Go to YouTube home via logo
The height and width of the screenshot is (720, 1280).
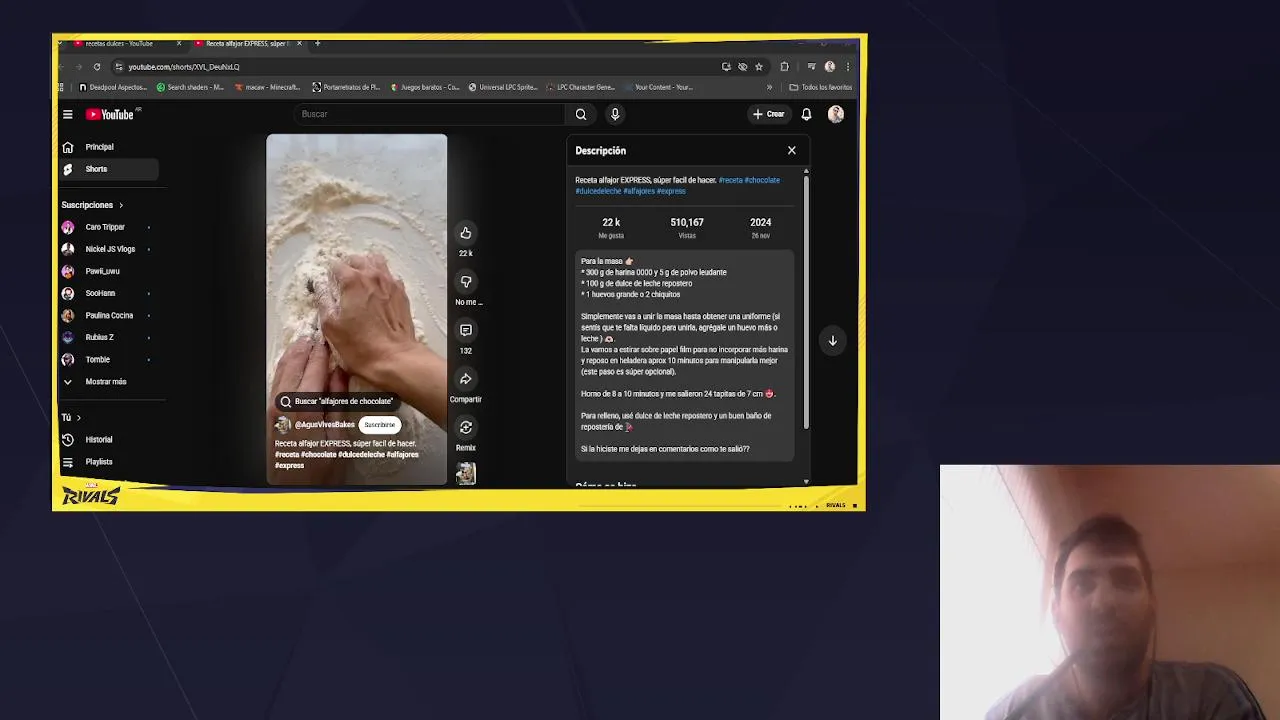point(110,114)
